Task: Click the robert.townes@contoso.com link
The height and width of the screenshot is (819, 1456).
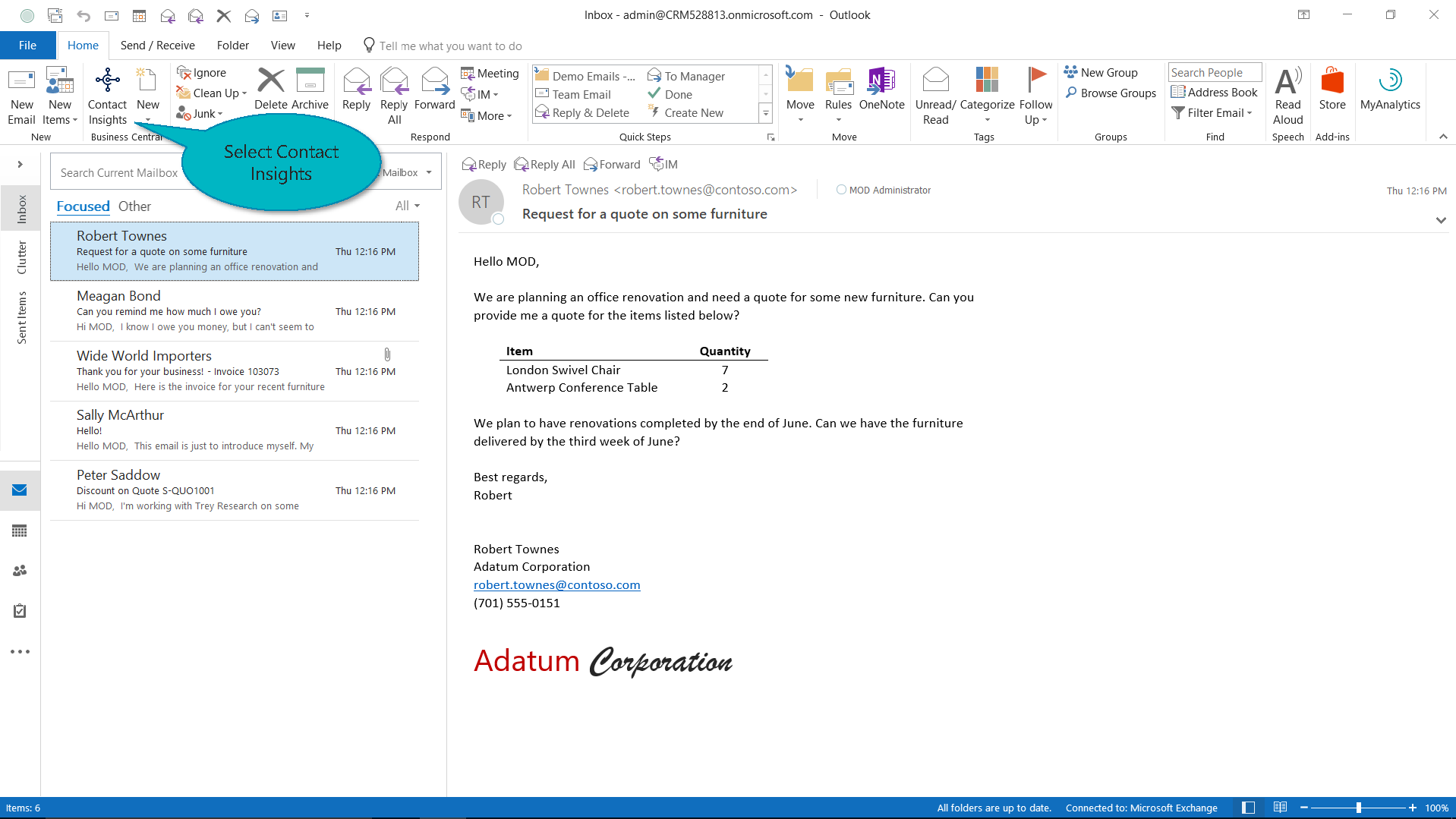Action: [x=556, y=585]
